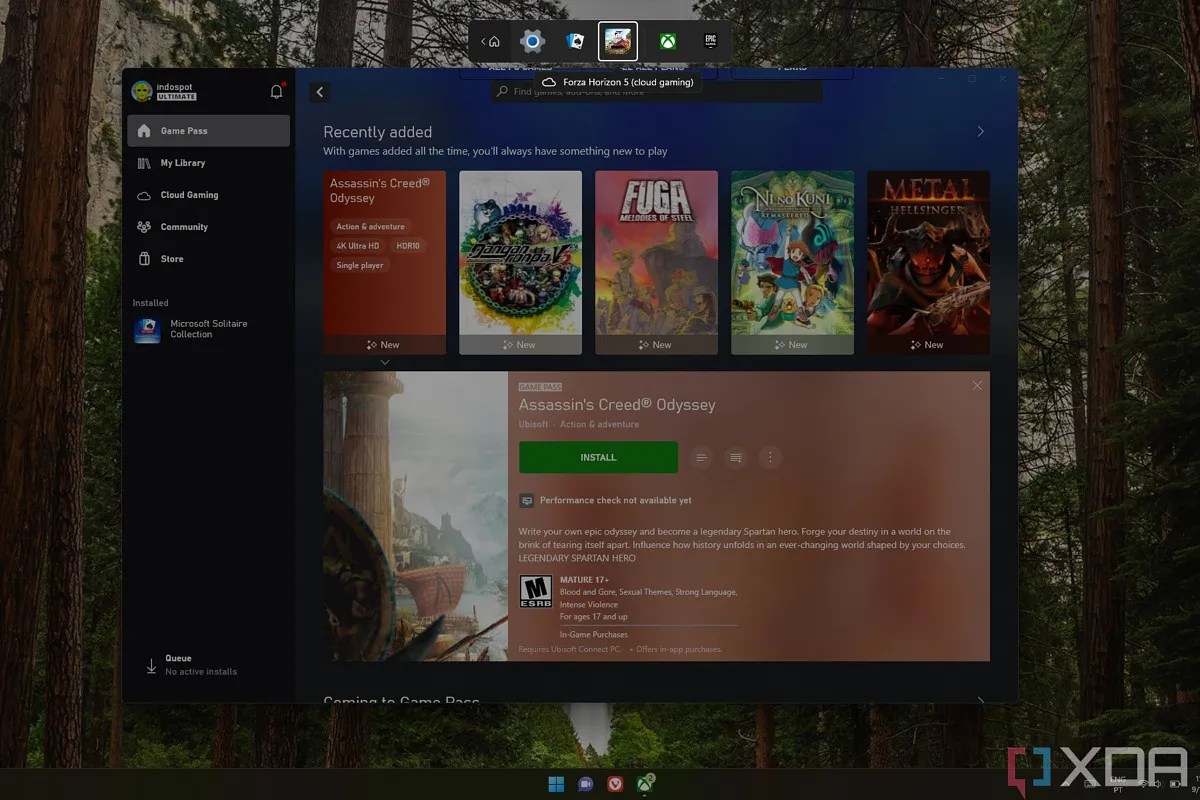Select the Assassin's Creed Odyssey card
This screenshot has width=1200, height=800.
pos(385,262)
